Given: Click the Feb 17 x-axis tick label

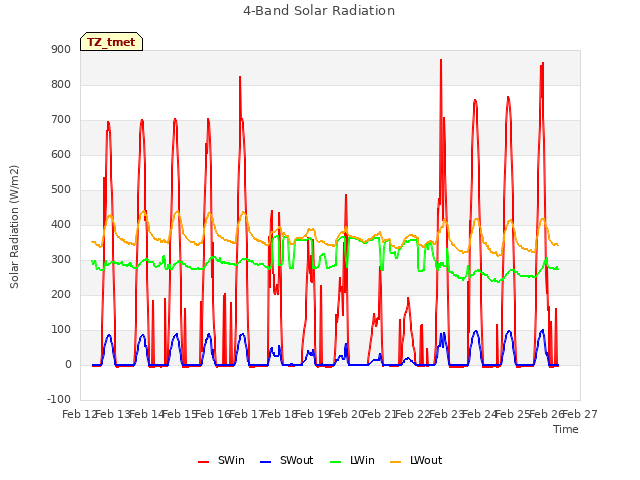Looking at the screenshot, I should (247, 414).
